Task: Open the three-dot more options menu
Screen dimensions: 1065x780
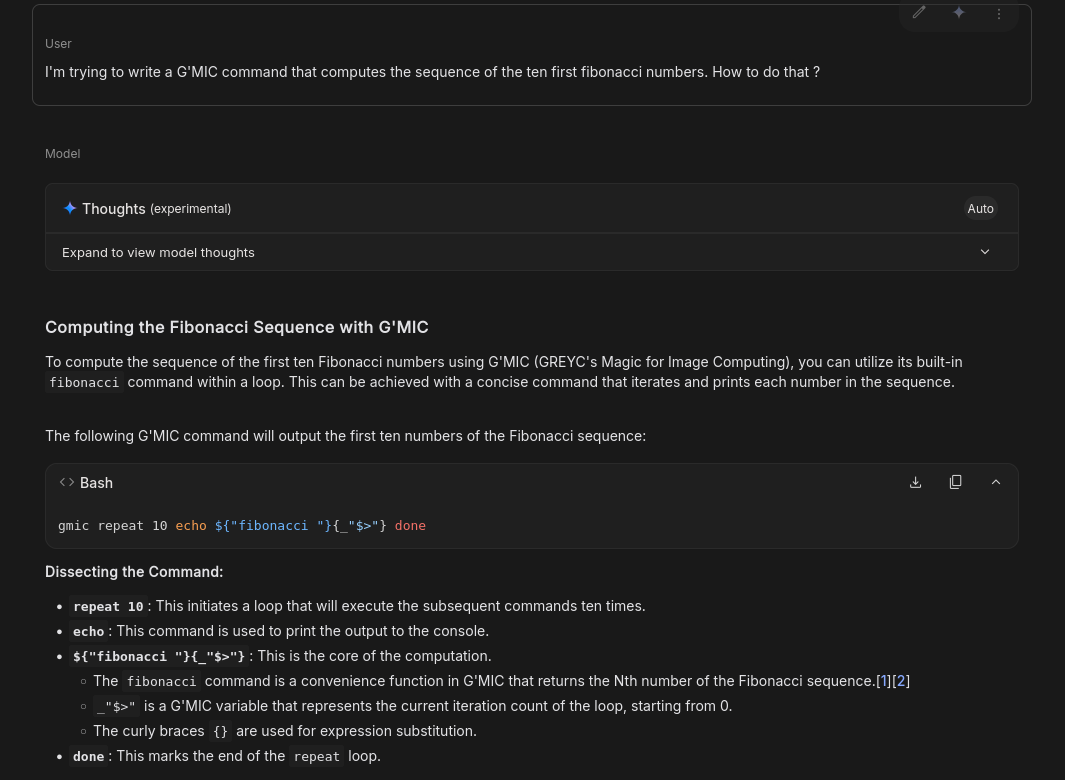Action: tap(999, 13)
